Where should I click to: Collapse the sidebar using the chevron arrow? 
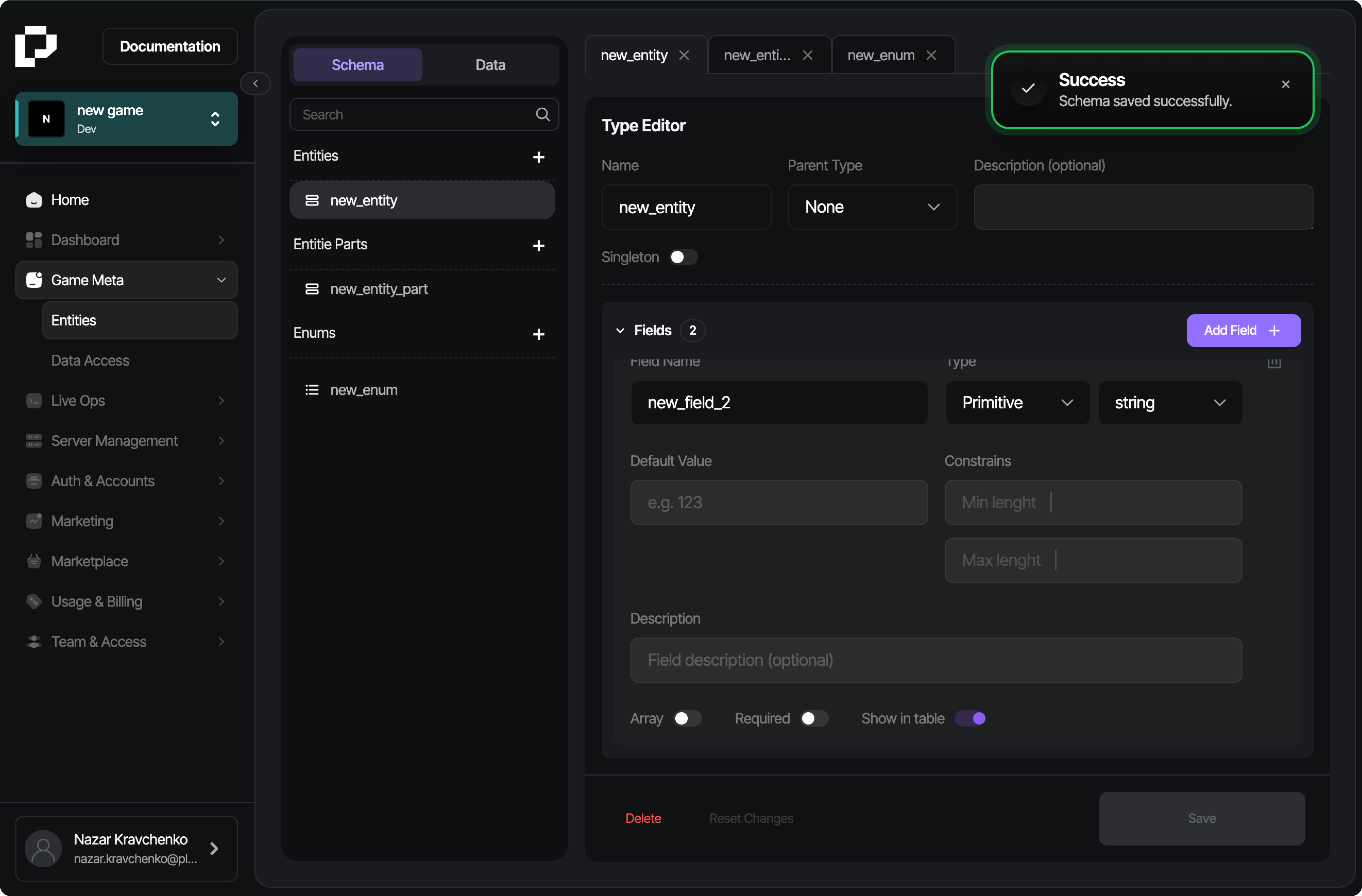click(x=255, y=83)
